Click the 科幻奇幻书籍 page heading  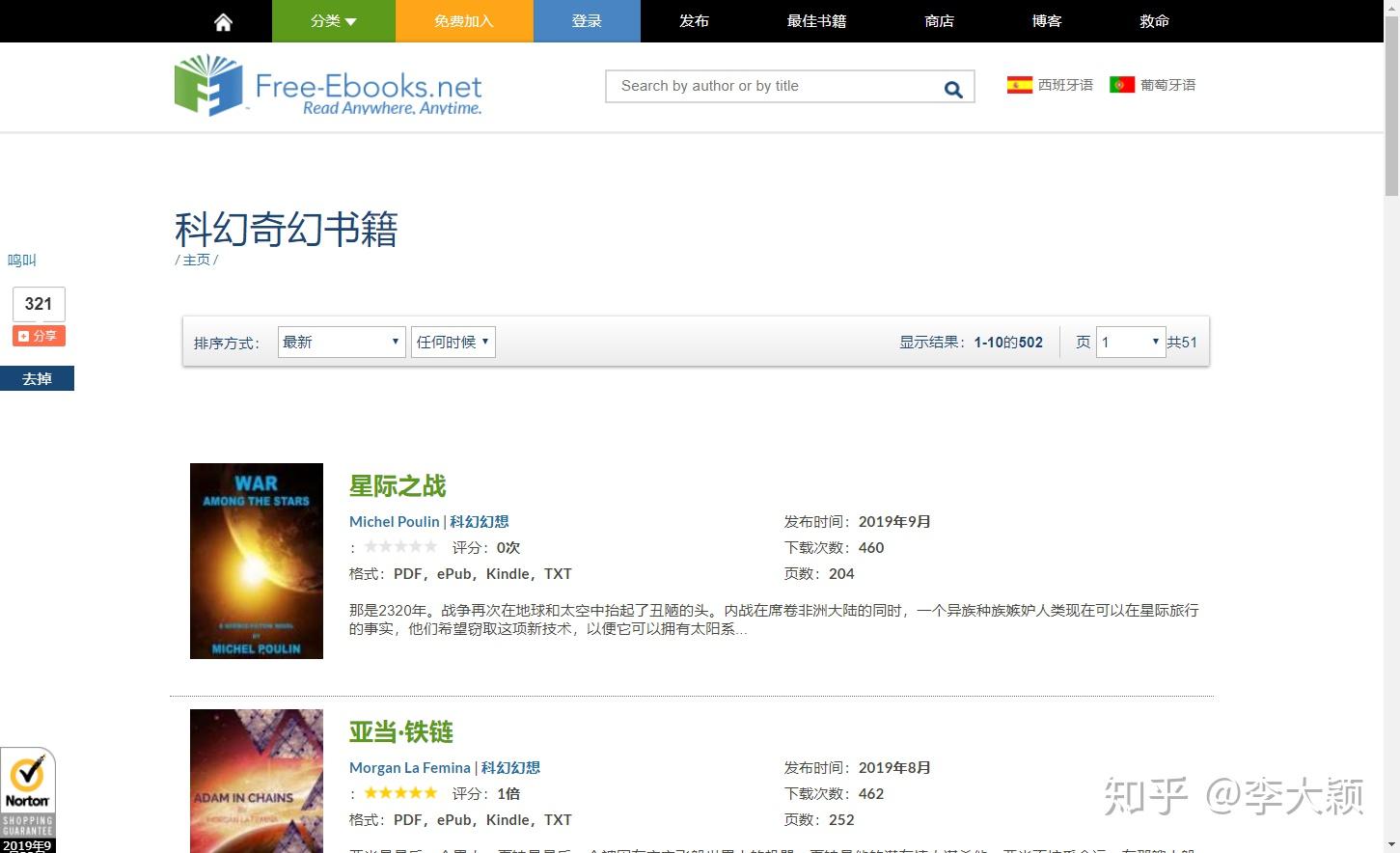point(287,230)
